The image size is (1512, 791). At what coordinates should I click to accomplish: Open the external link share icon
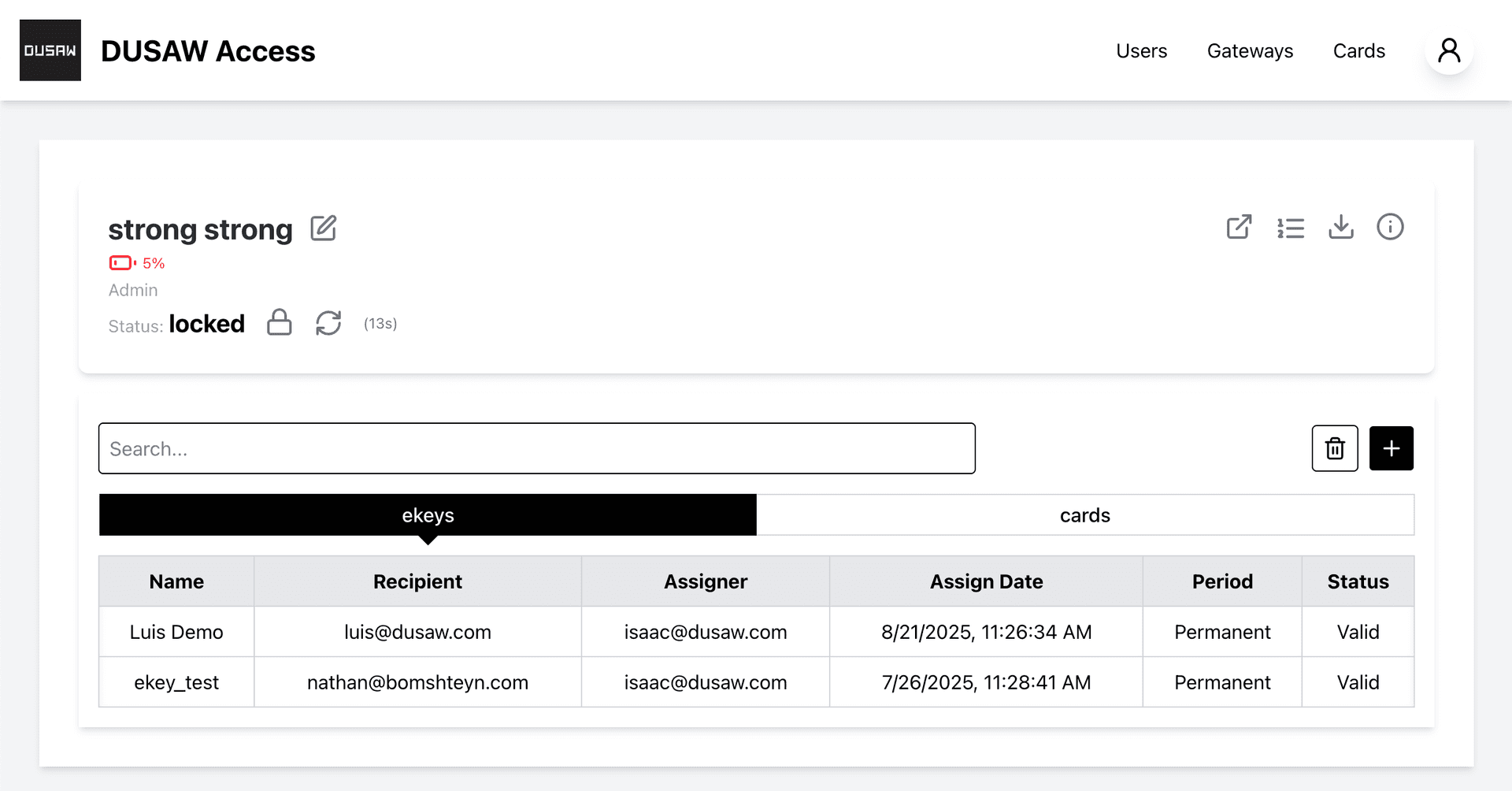[1239, 227]
